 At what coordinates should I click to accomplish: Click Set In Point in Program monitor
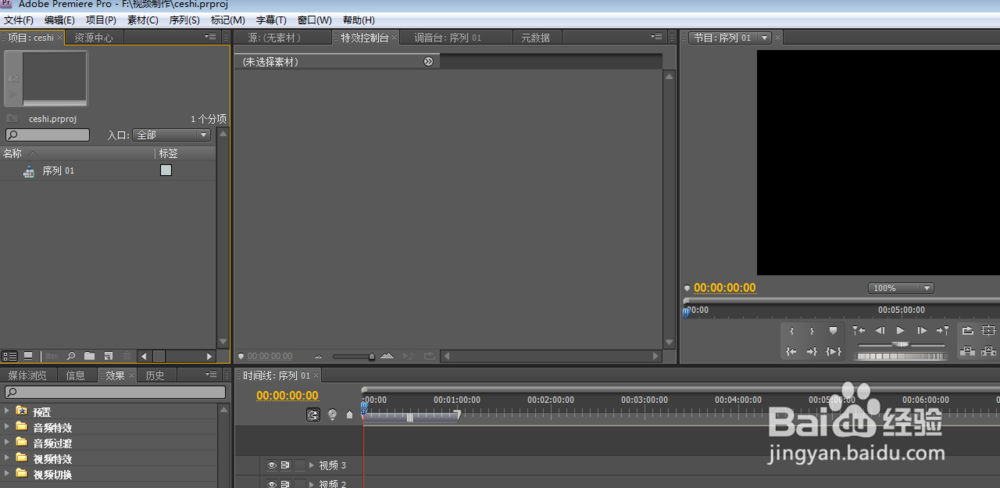coord(791,330)
